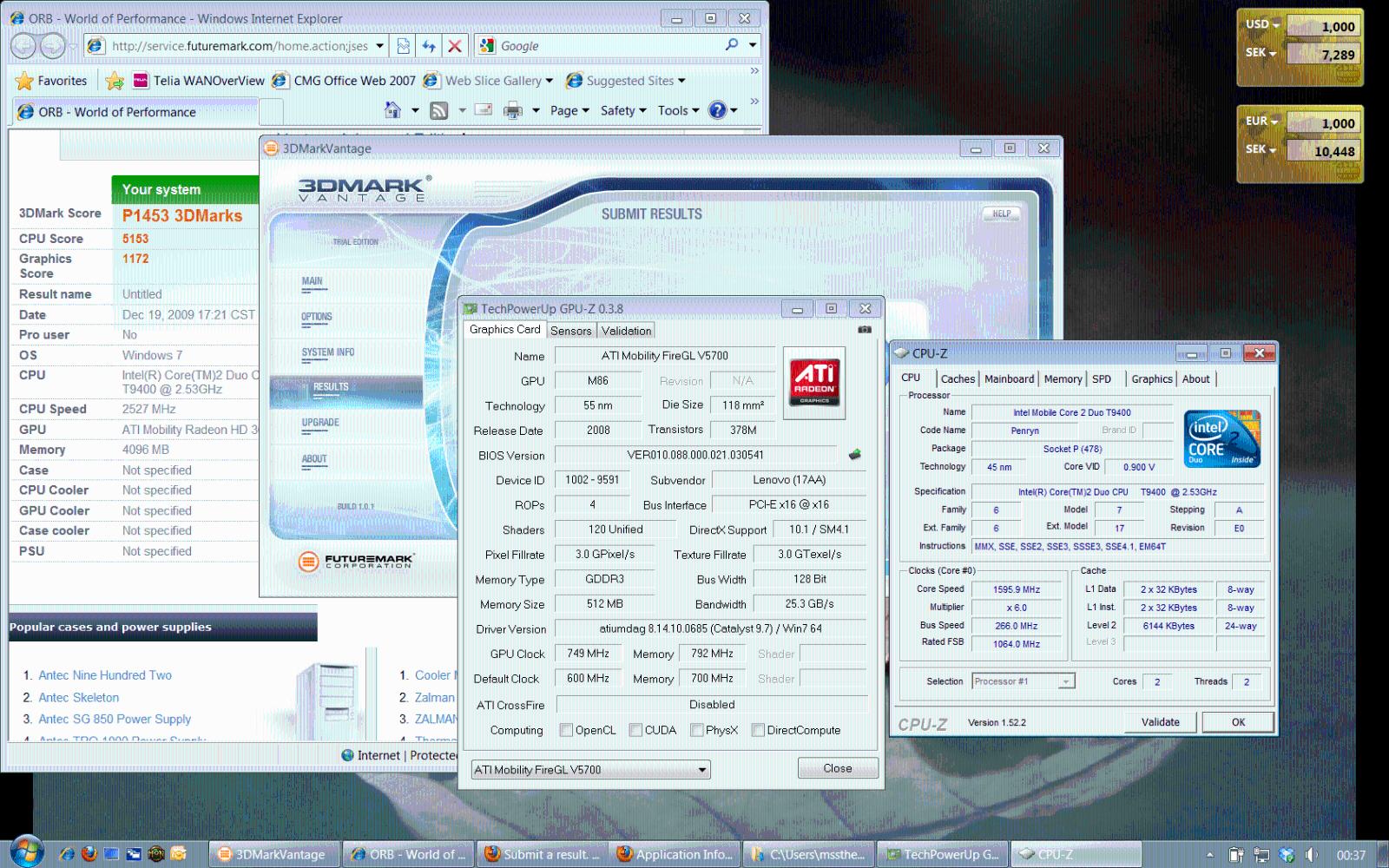This screenshot has width=1389, height=868.
Task: Open Telia WANOverView favorite link
Action: [199, 81]
